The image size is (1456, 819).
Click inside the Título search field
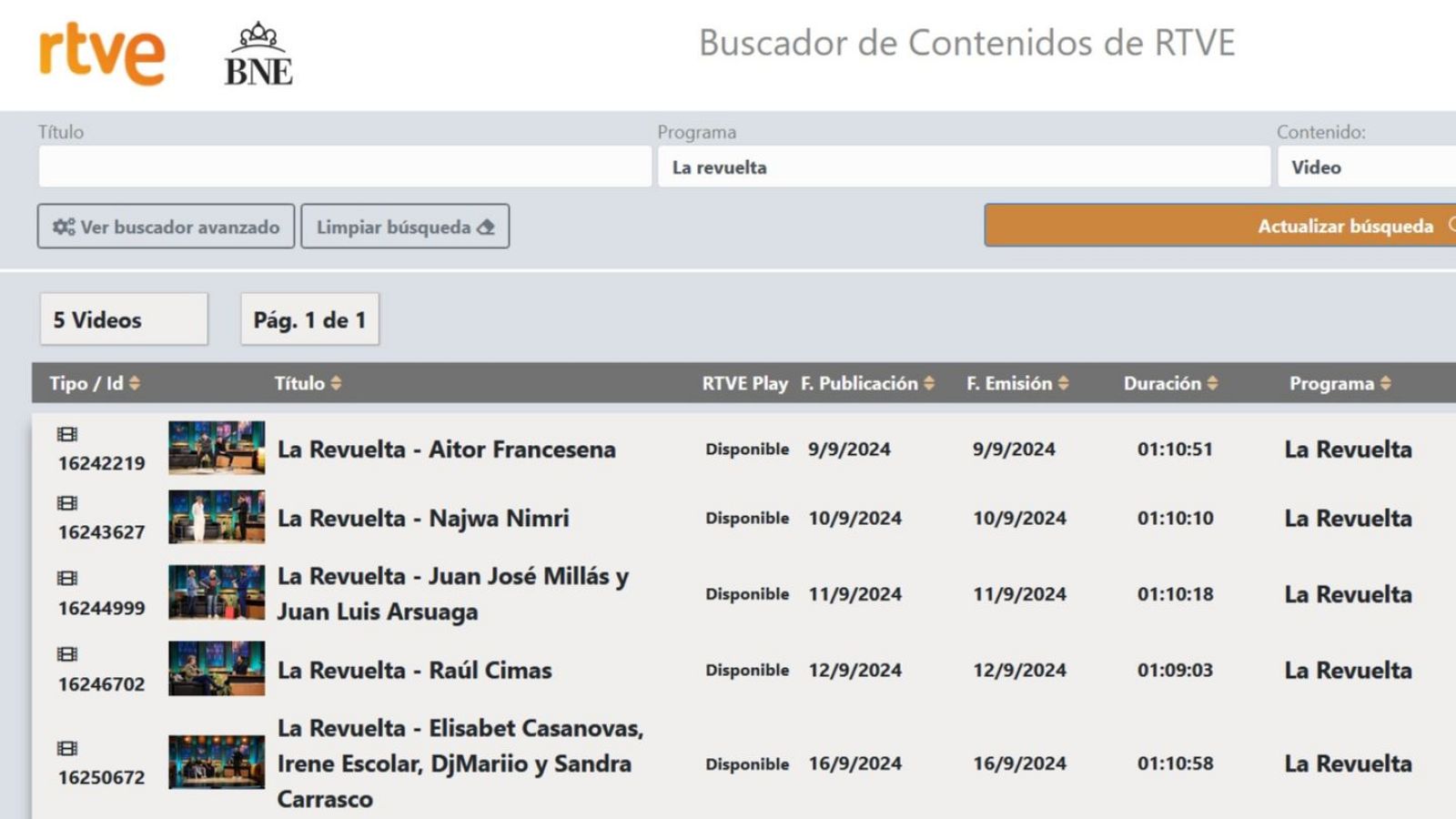[x=341, y=167]
